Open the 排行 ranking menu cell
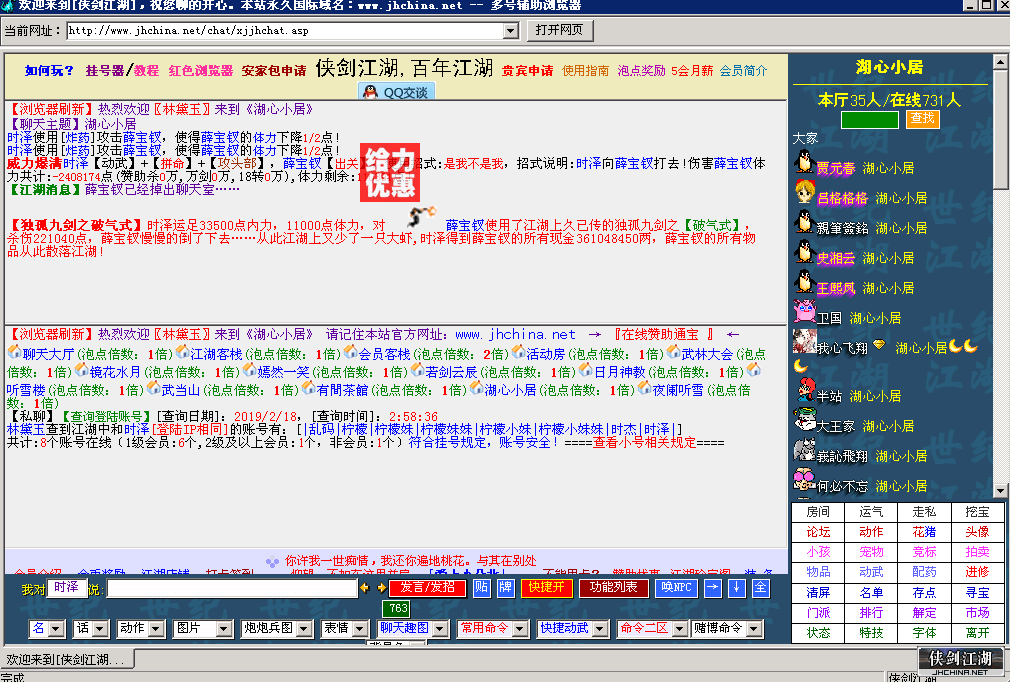 point(871,612)
